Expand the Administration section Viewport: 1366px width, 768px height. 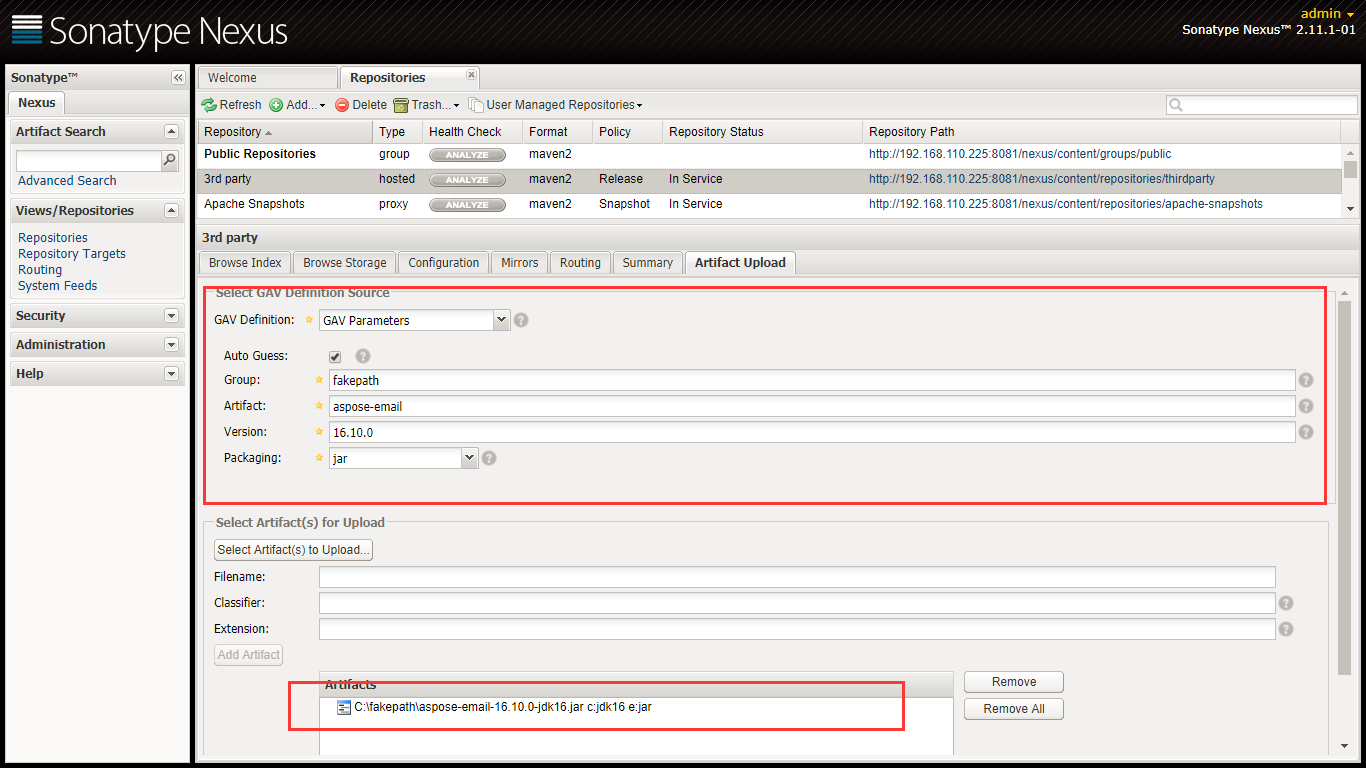click(x=171, y=345)
